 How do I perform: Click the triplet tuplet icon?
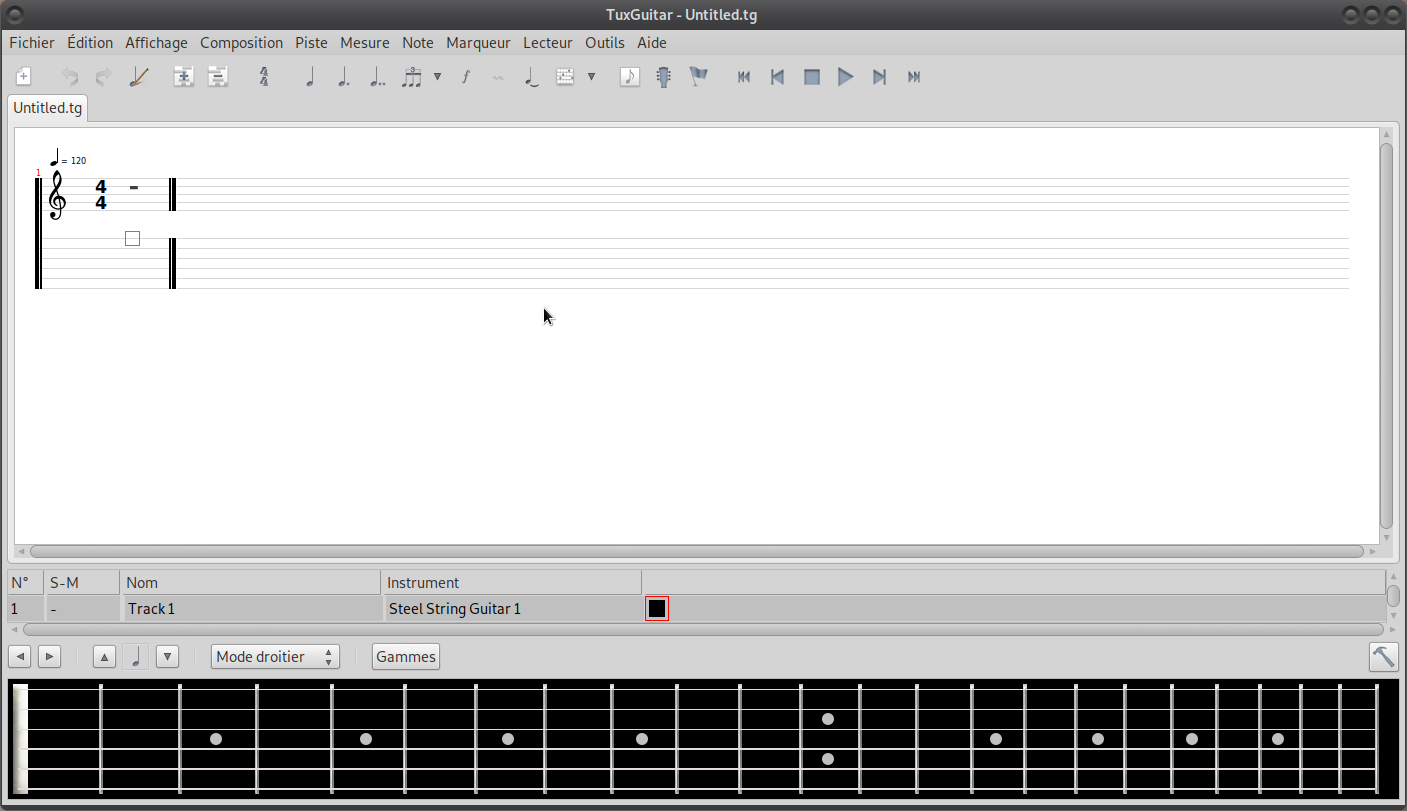pyautogui.click(x=412, y=77)
